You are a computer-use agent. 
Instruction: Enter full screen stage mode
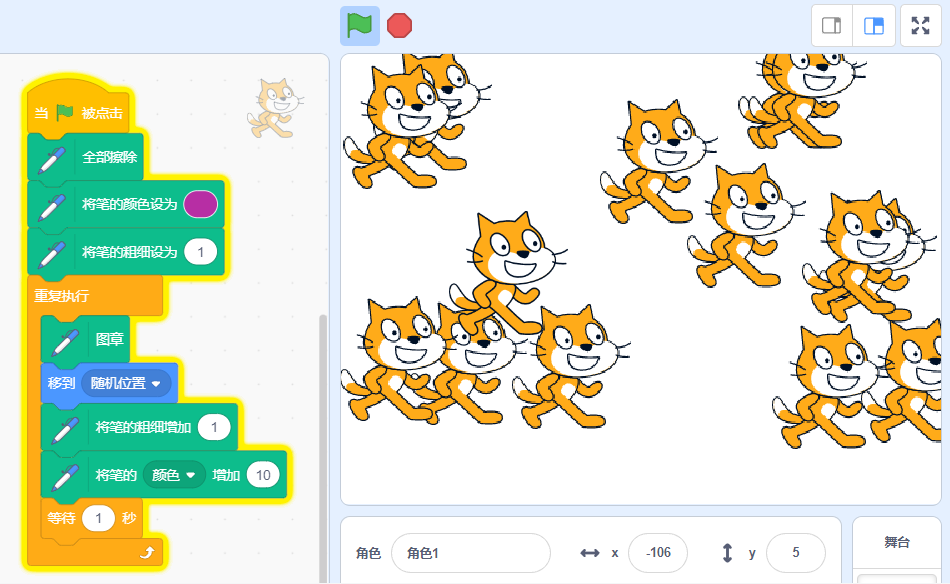pyautogui.click(x=920, y=25)
